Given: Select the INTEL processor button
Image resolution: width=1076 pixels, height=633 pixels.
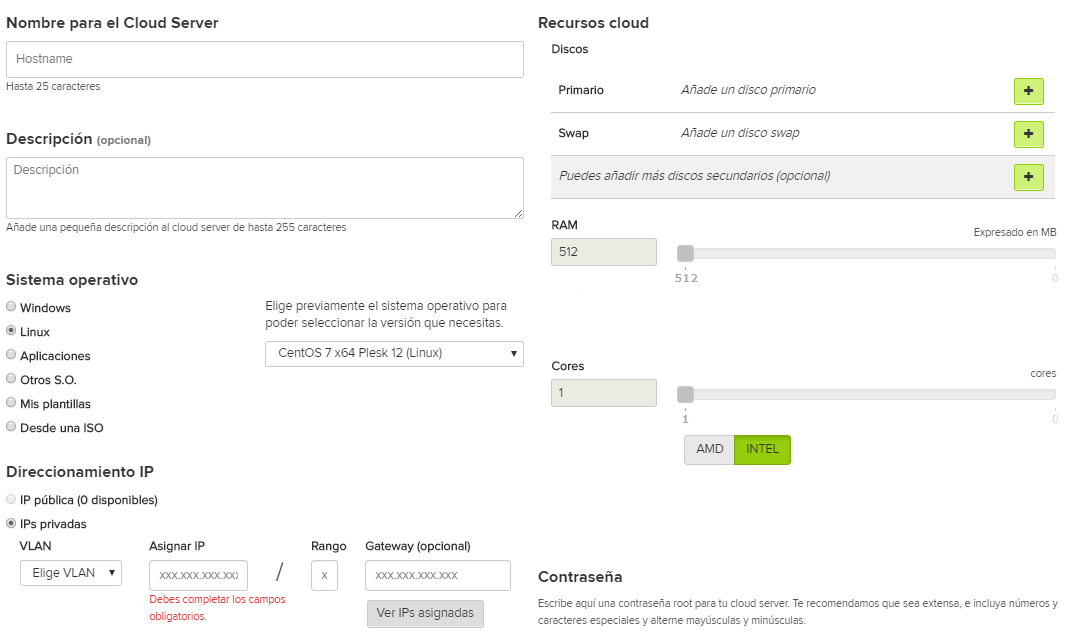Looking at the screenshot, I should [762, 450].
